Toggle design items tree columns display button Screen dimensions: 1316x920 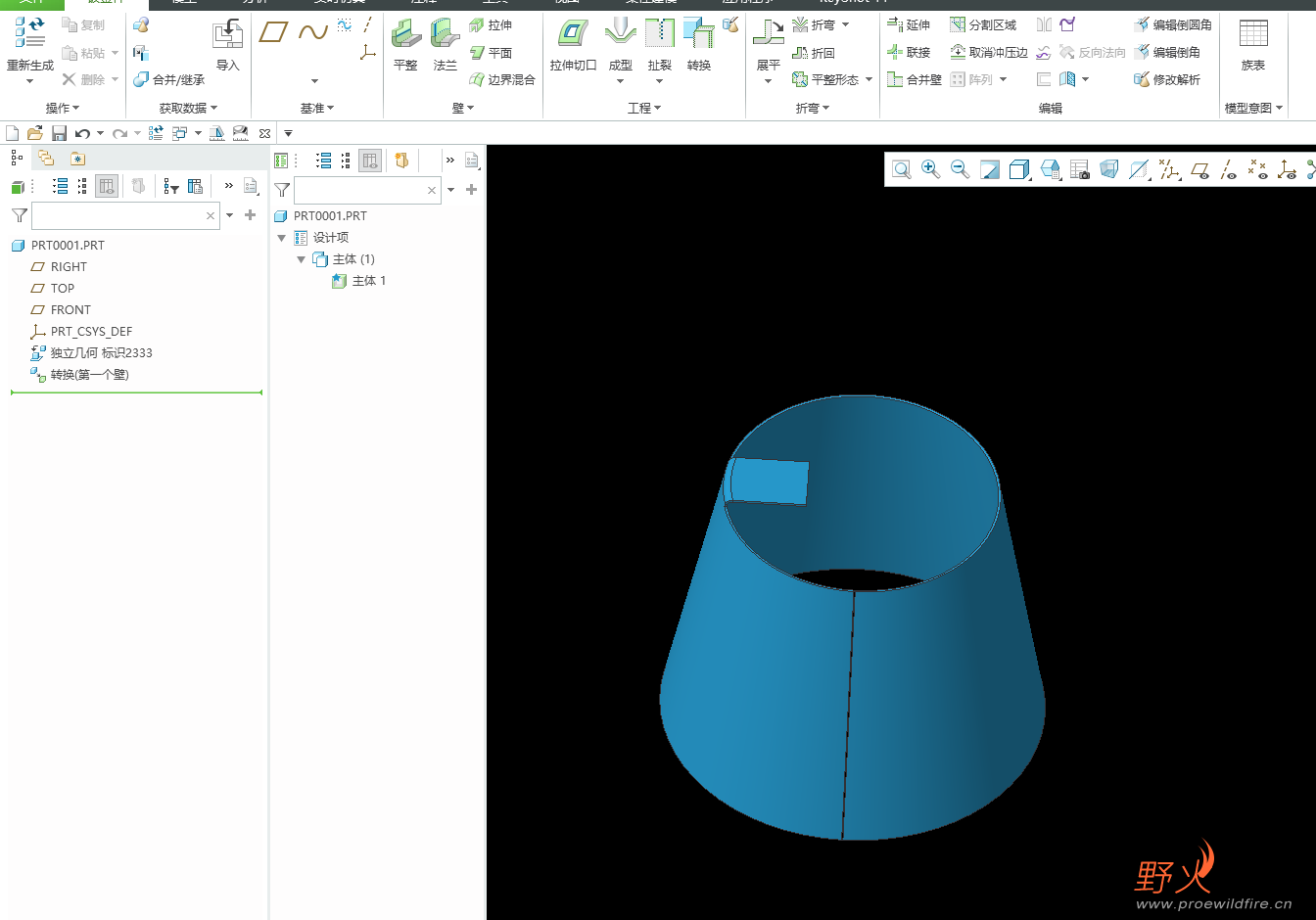coord(370,161)
